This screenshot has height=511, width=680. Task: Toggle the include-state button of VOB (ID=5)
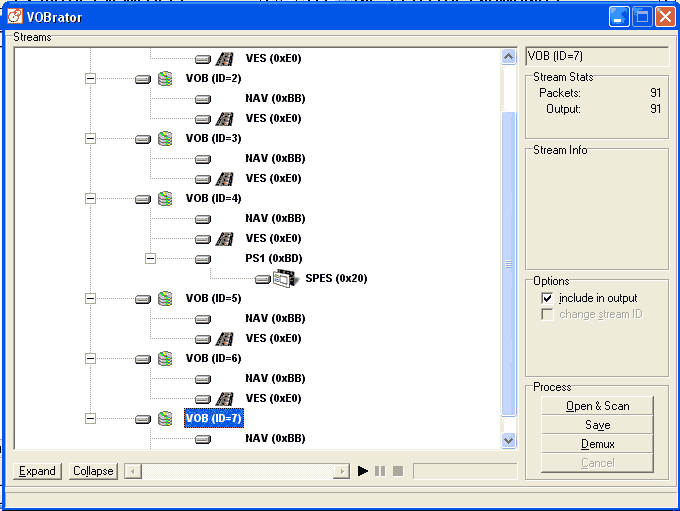click(143, 299)
